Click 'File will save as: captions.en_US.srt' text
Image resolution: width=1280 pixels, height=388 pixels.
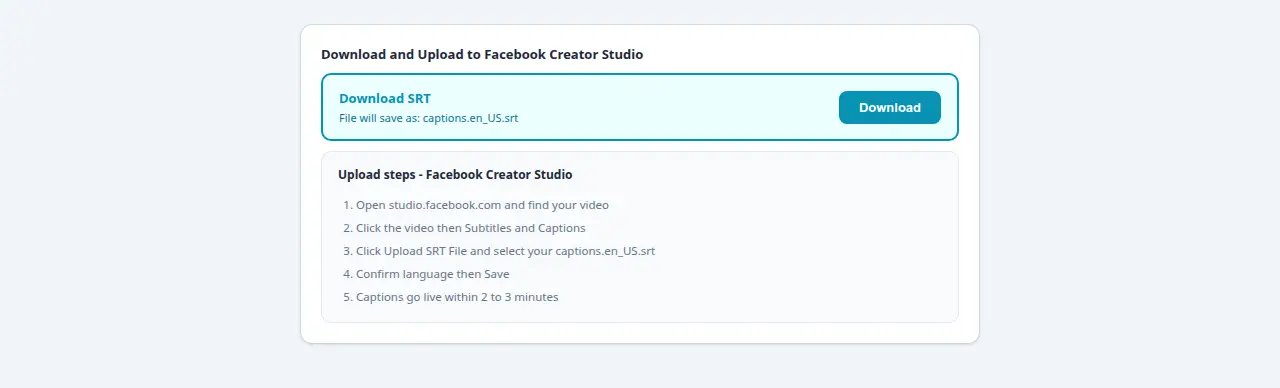point(428,118)
